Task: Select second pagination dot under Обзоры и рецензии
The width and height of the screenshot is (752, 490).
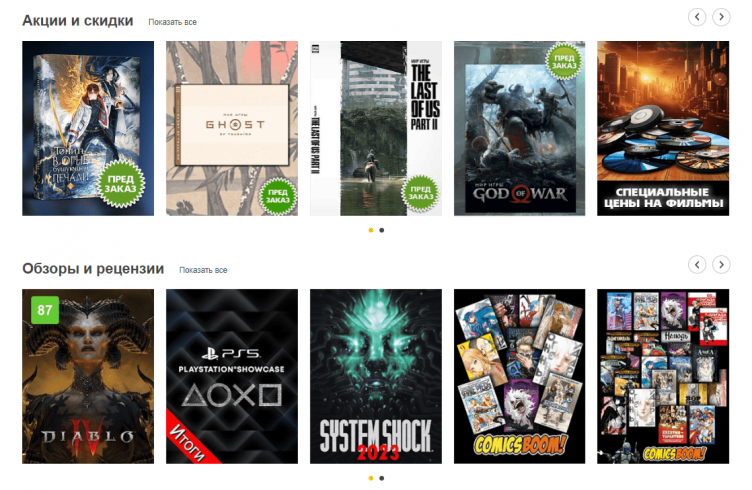Action: click(382, 478)
